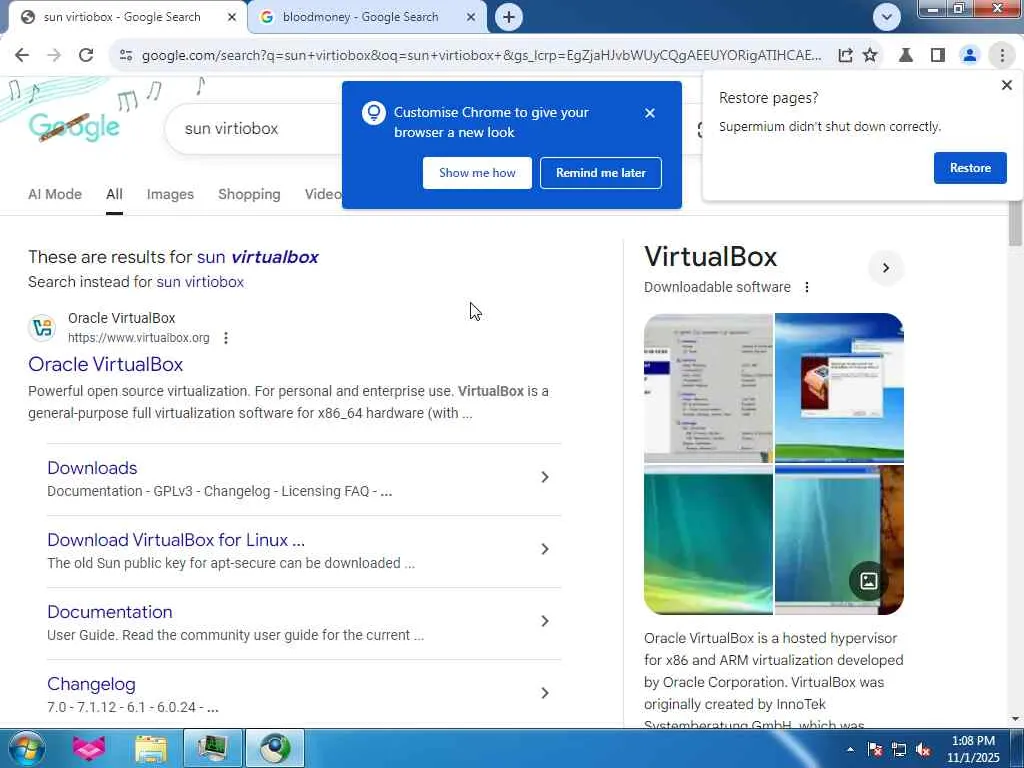
Task: Open the Documentation sitelink
Action: click(x=110, y=612)
